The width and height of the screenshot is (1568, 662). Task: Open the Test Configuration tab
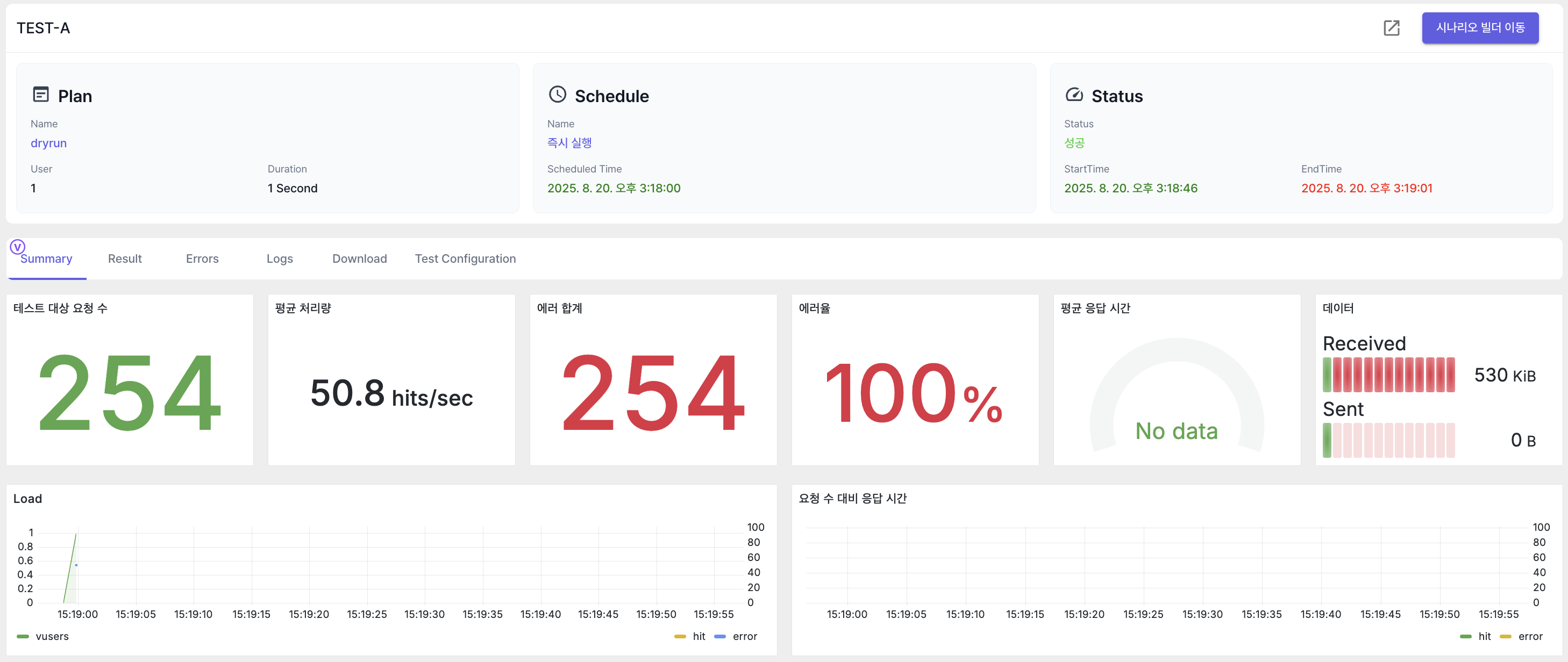[x=465, y=258]
